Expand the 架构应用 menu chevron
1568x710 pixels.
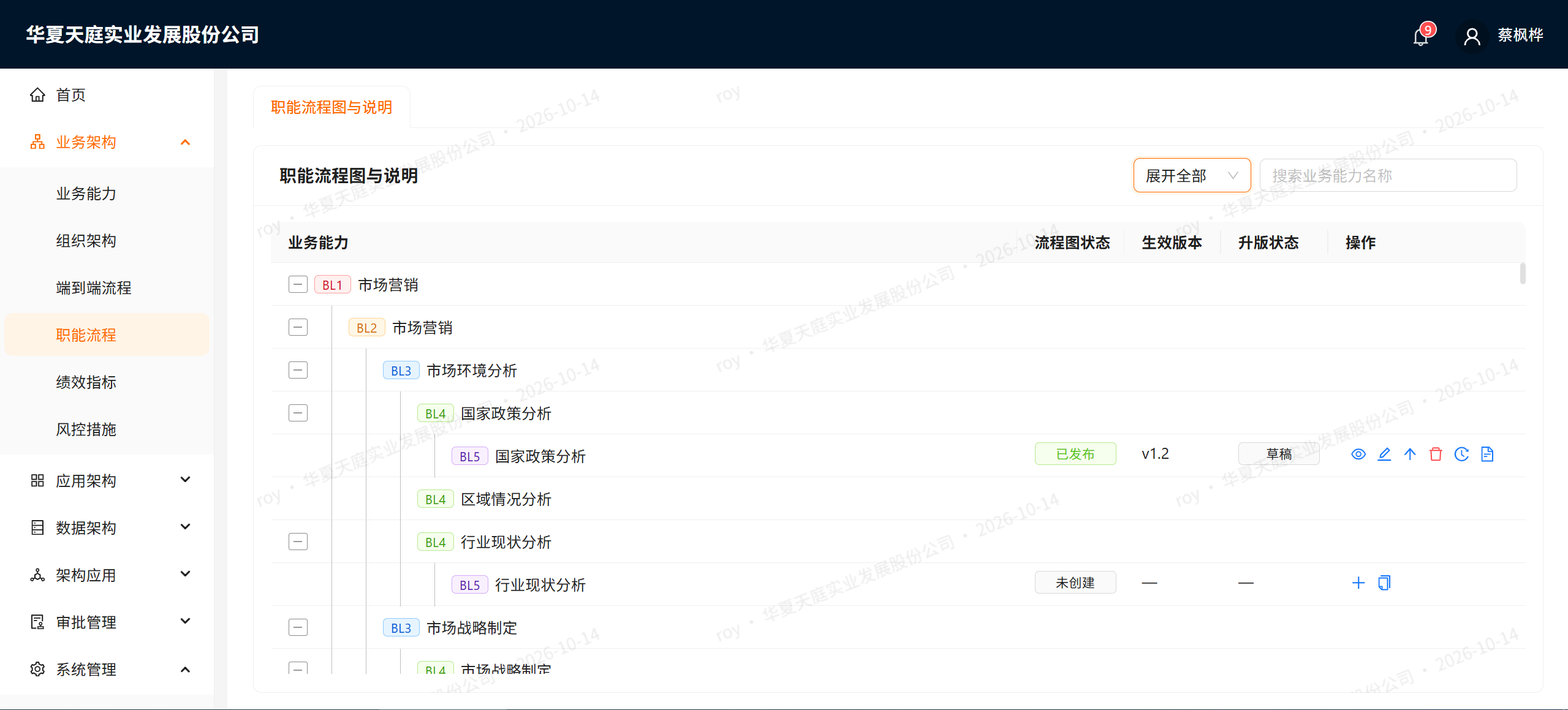coord(185,574)
